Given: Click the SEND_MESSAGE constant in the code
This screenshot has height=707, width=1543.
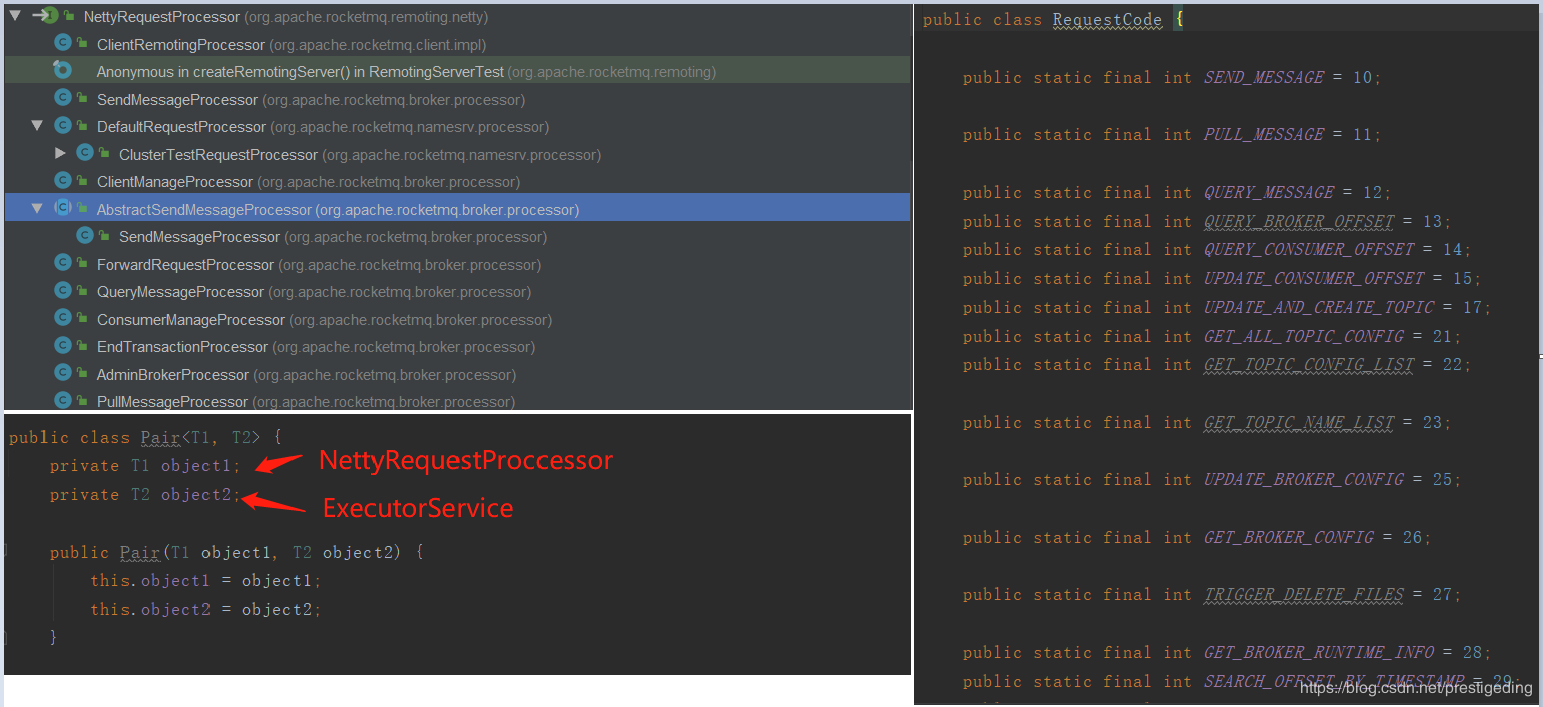Looking at the screenshot, I should [1263, 77].
